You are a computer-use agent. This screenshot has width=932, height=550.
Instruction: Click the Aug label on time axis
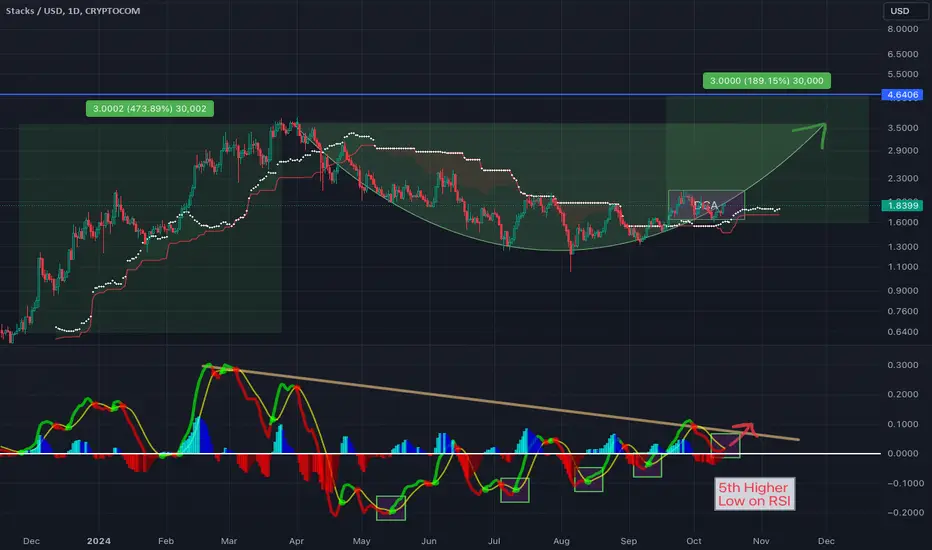(561, 540)
